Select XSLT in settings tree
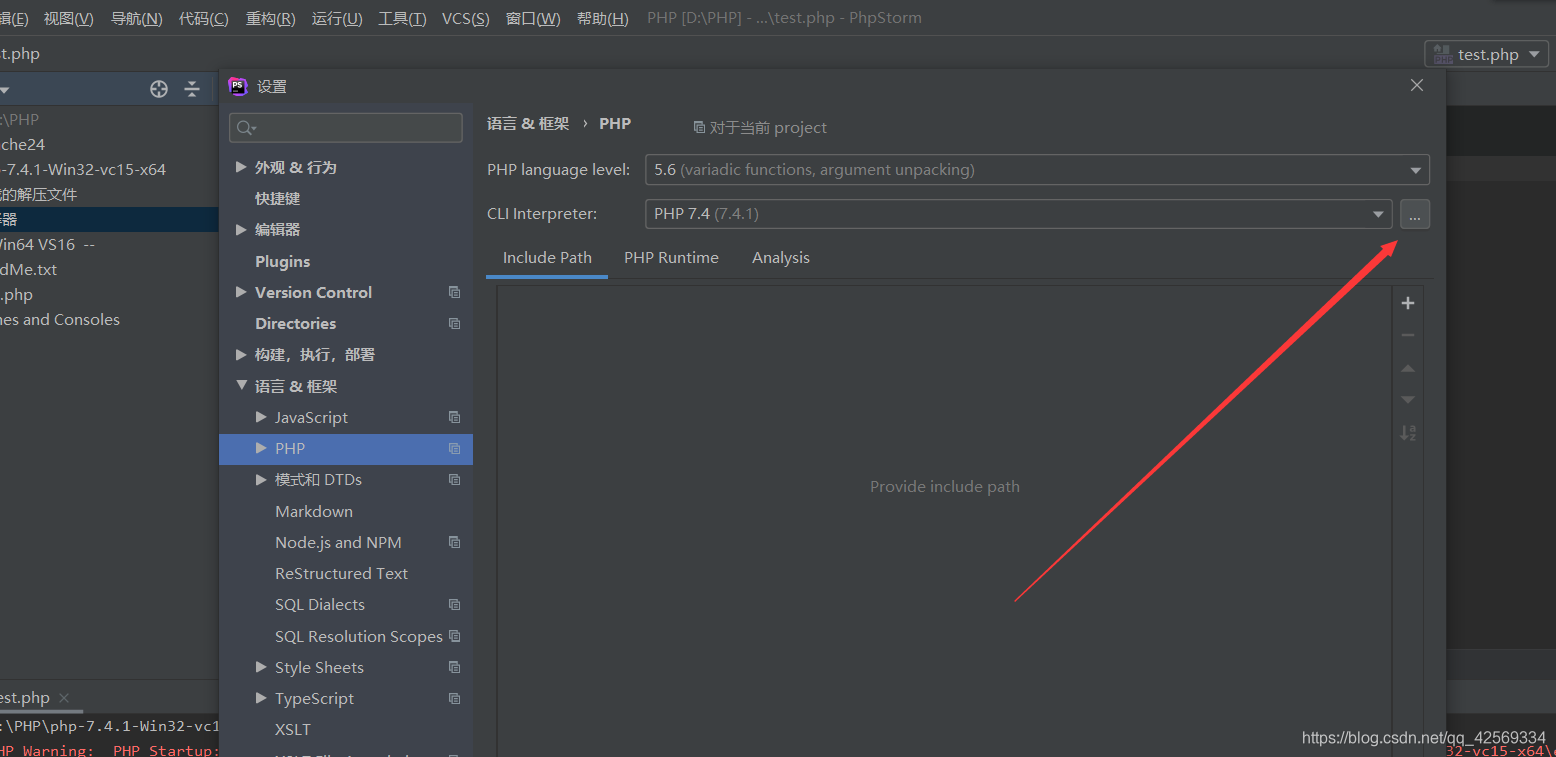The width and height of the screenshot is (1556, 757). tap(292, 729)
